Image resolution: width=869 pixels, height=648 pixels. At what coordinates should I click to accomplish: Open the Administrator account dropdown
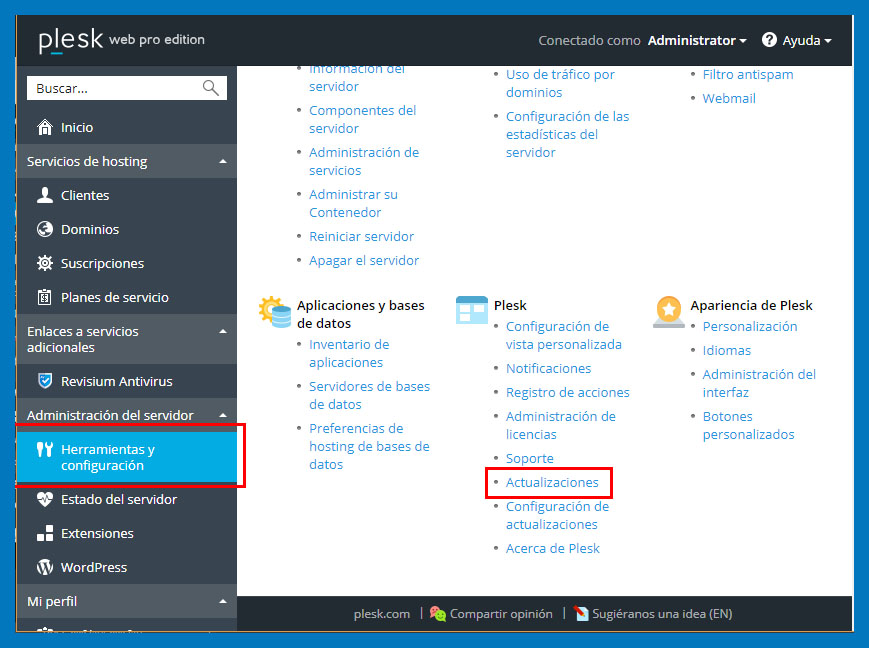pyautogui.click(x=697, y=40)
